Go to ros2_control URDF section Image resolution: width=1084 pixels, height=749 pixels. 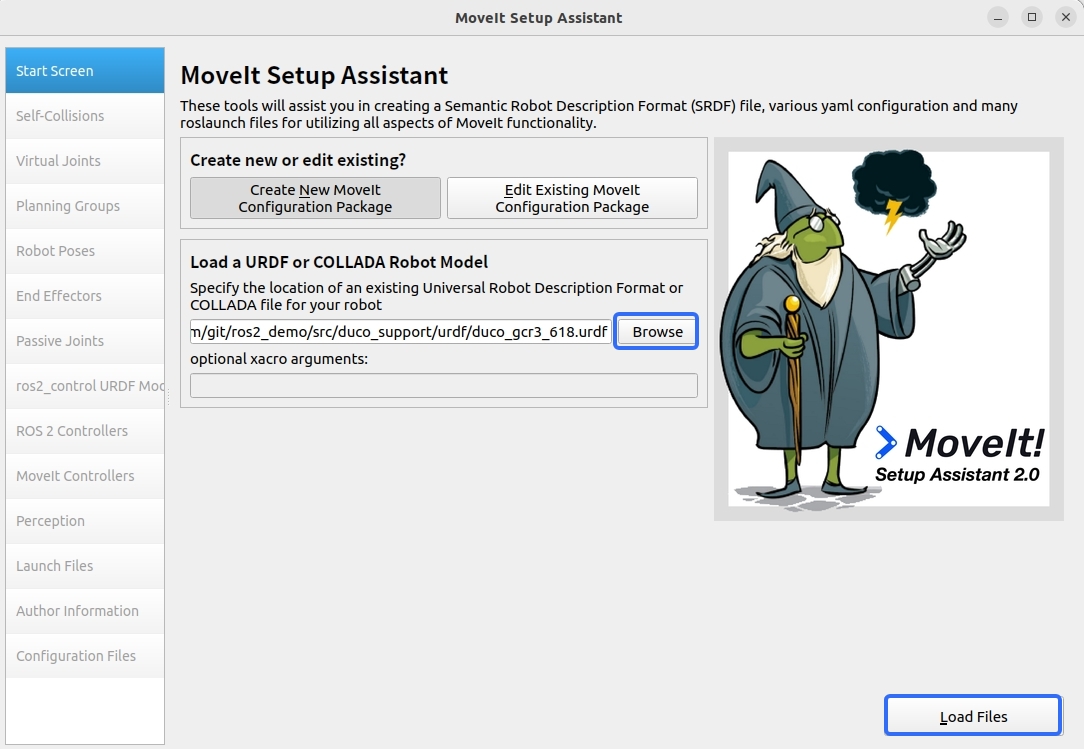click(85, 385)
